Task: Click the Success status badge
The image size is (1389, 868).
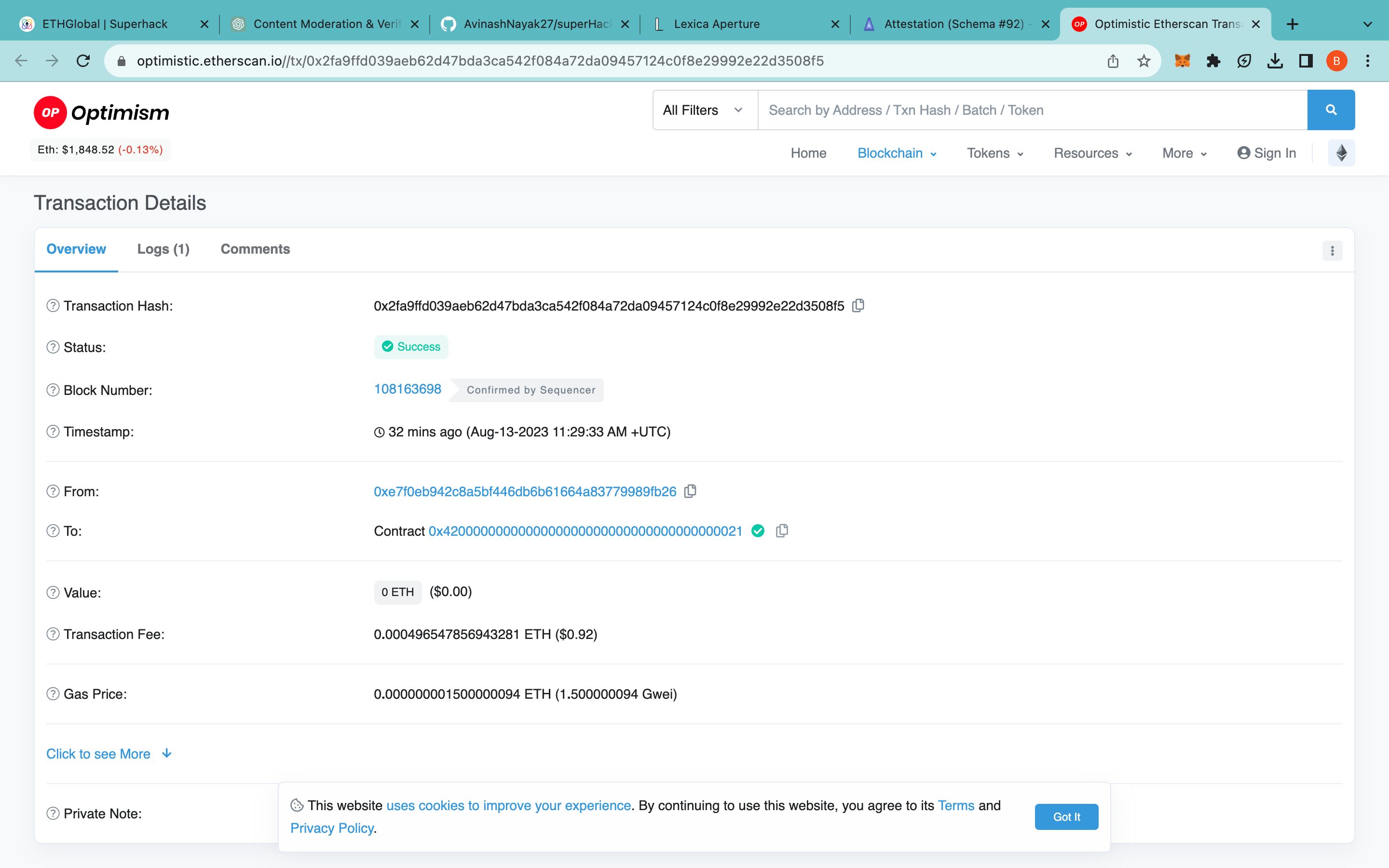Action: pyautogui.click(x=411, y=347)
